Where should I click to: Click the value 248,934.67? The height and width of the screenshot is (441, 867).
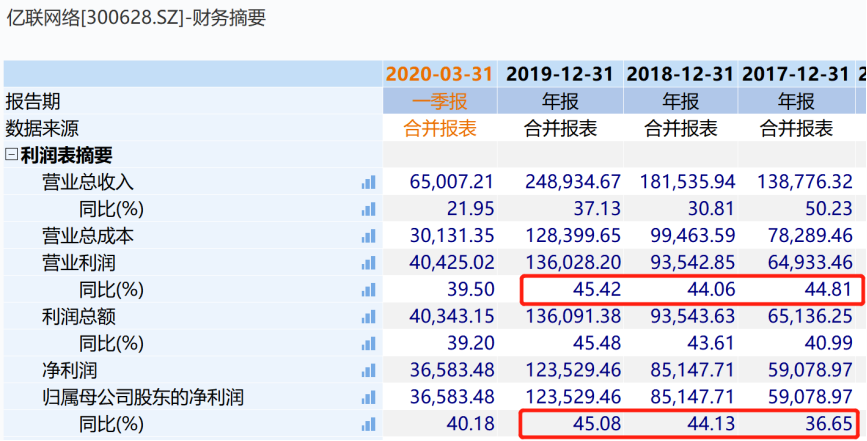click(572, 182)
